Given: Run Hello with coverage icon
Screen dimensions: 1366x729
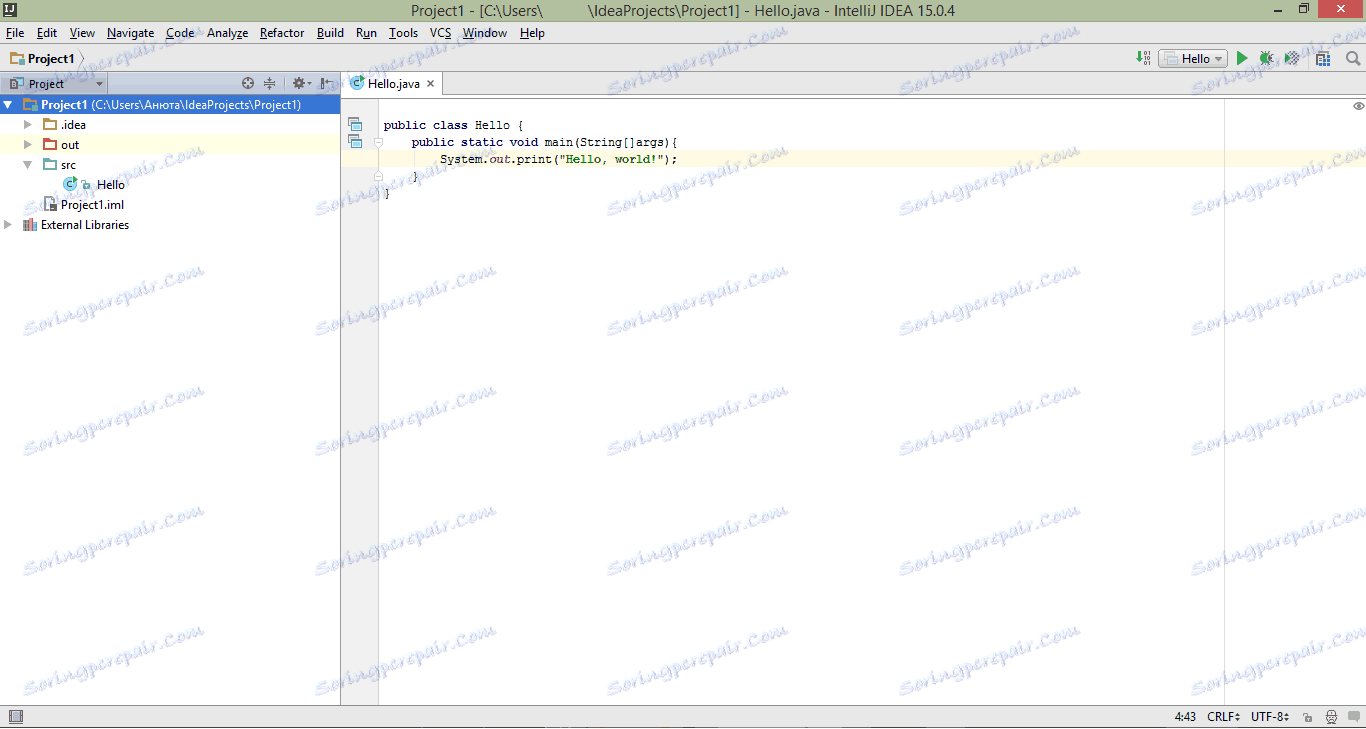Looking at the screenshot, I should (x=1292, y=59).
